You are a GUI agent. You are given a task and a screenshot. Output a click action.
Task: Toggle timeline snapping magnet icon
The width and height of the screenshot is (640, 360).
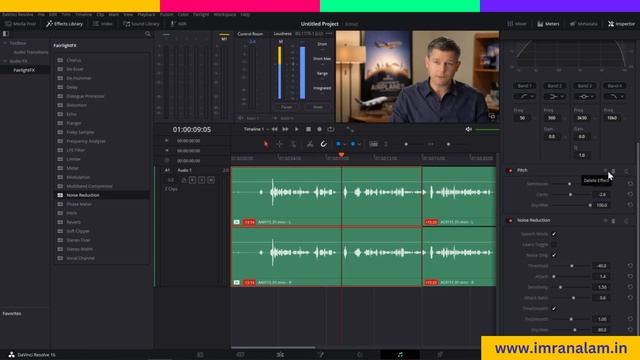[323, 144]
